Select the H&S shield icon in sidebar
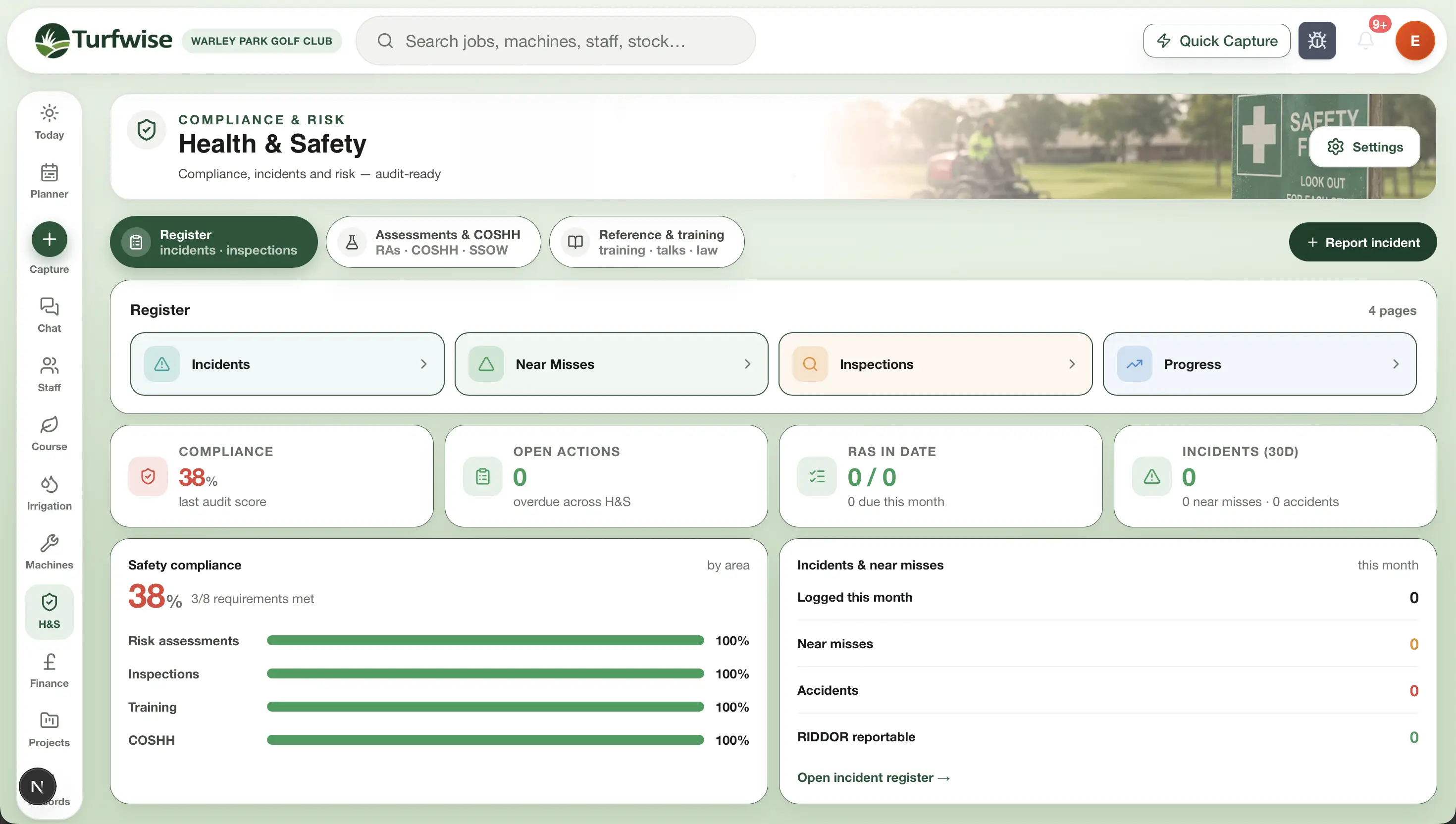The height and width of the screenshot is (824, 1456). 49,602
